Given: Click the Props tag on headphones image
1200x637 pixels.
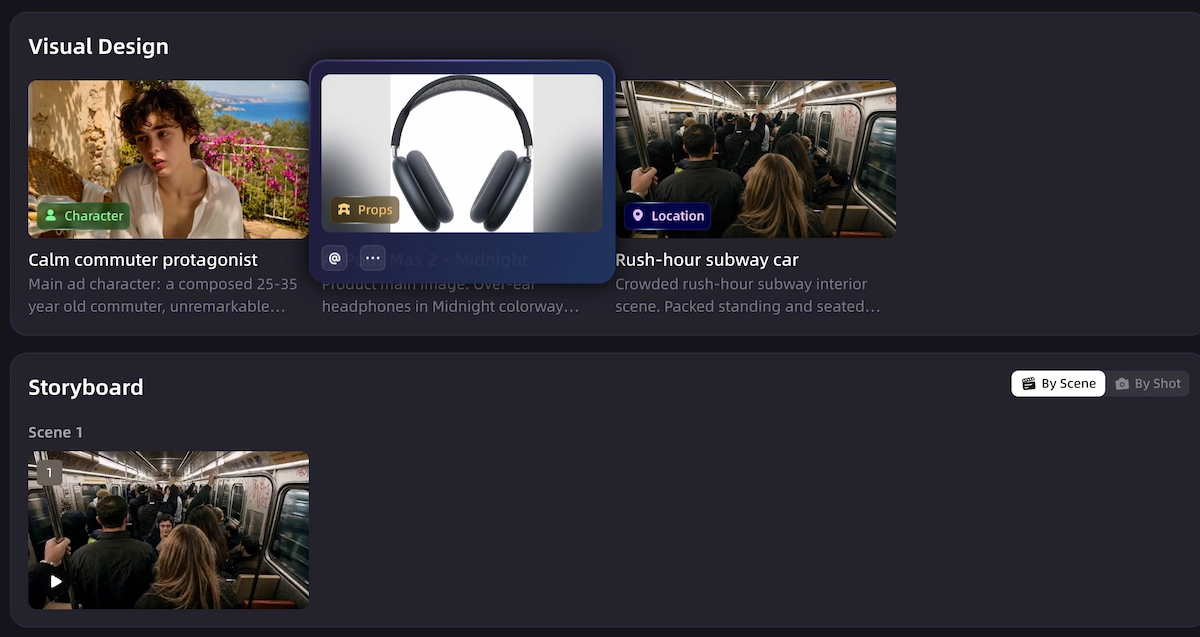Looking at the screenshot, I should (x=366, y=210).
